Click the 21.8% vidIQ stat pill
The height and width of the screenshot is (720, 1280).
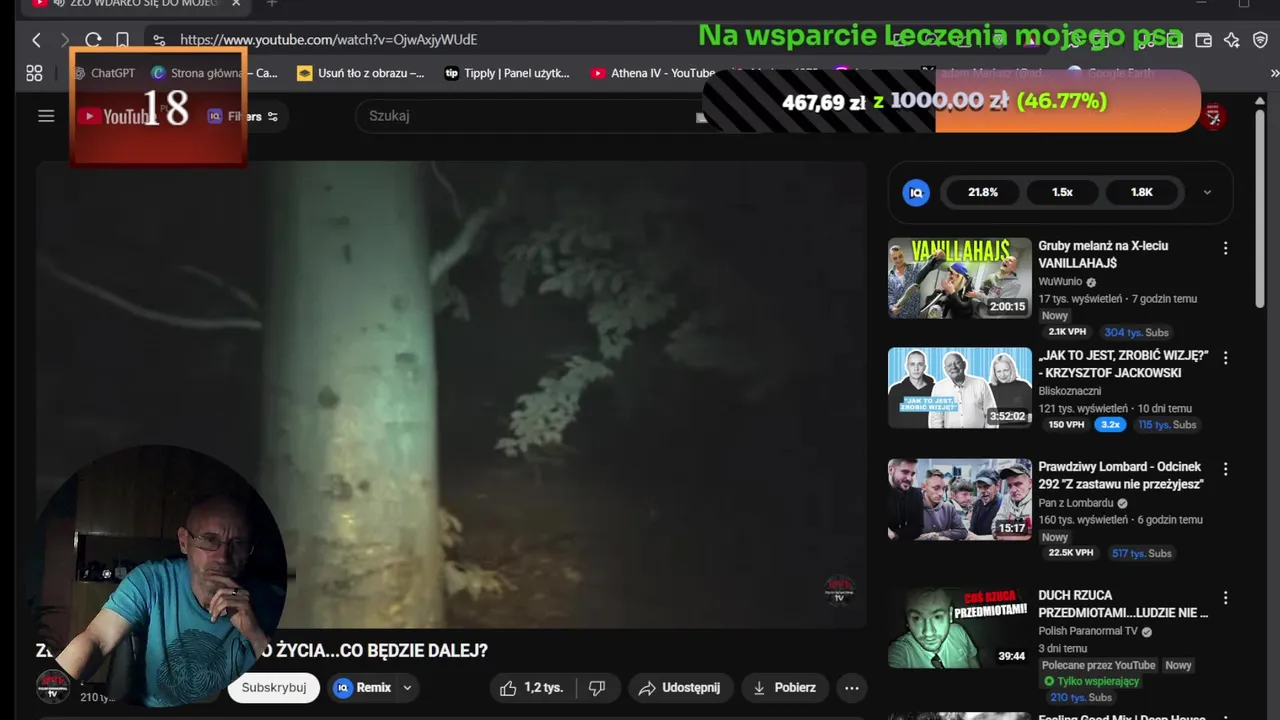[983, 192]
